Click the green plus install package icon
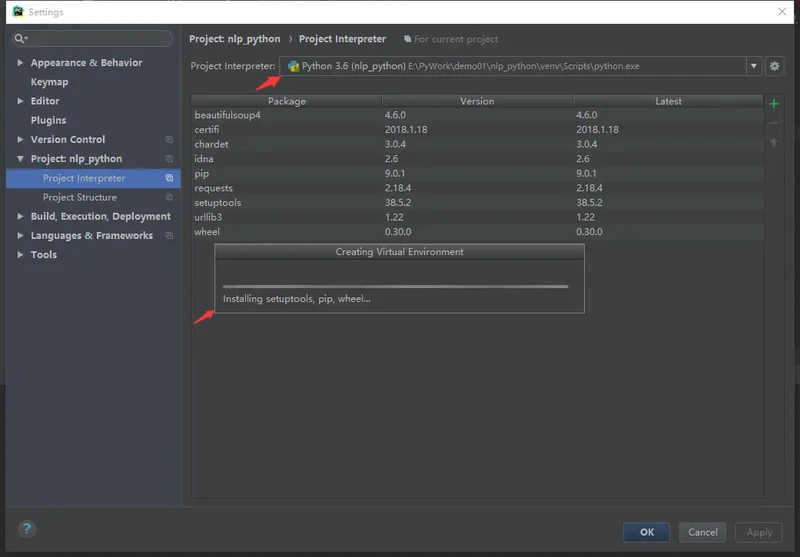Viewport: 800px width, 557px height. click(773, 103)
